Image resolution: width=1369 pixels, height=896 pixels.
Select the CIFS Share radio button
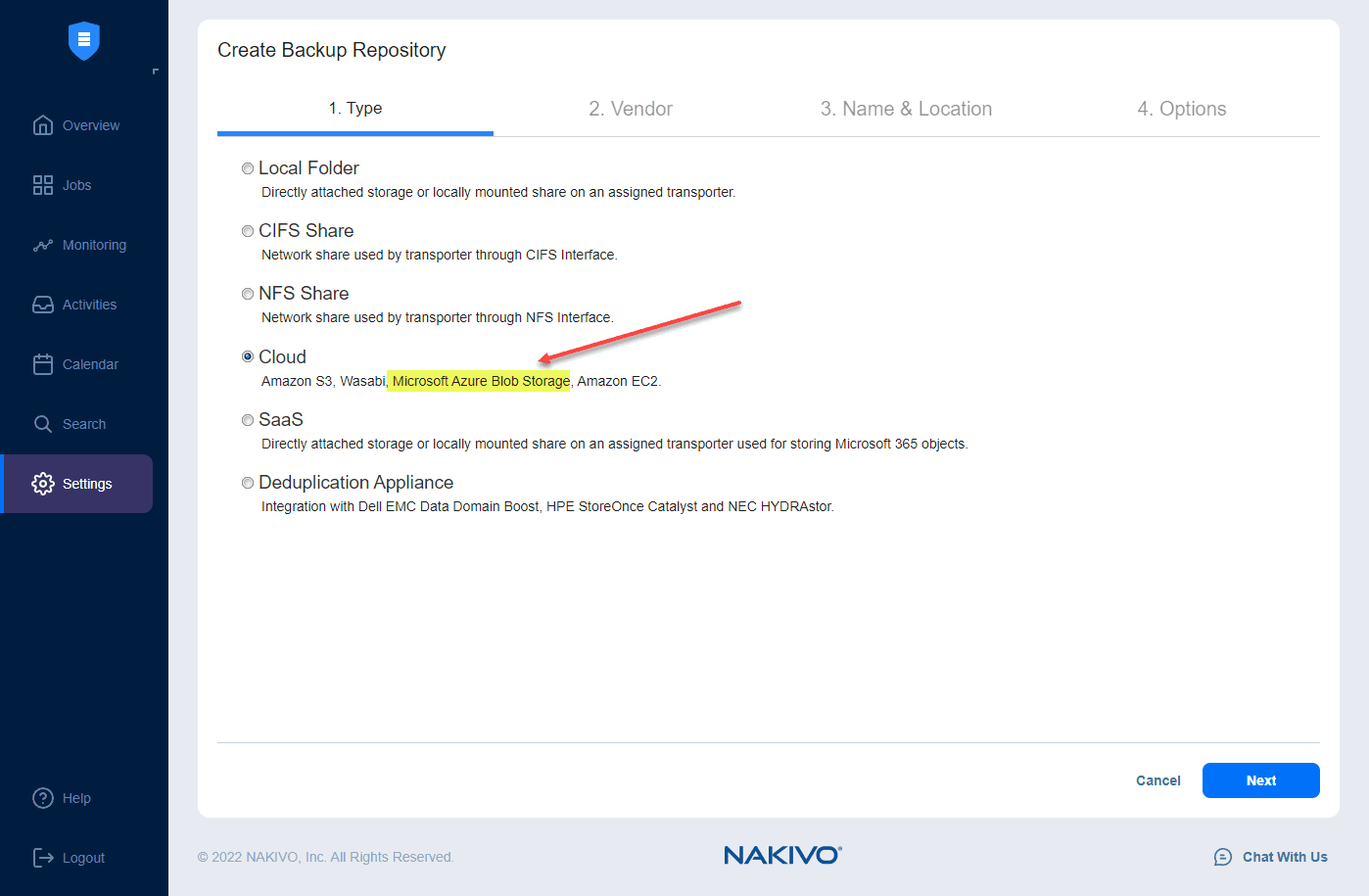pyautogui.click(x=248, y=231)
